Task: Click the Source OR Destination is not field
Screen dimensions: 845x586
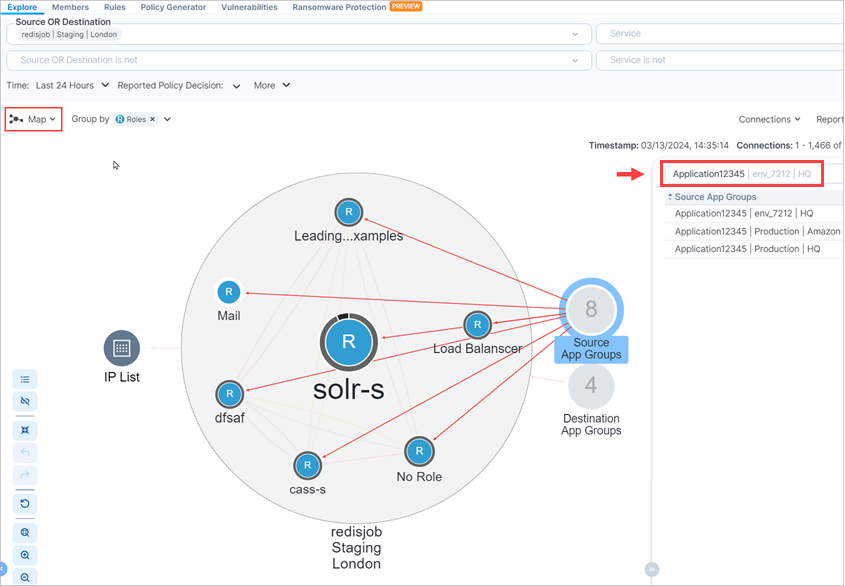Action: [x=296, y=60]
